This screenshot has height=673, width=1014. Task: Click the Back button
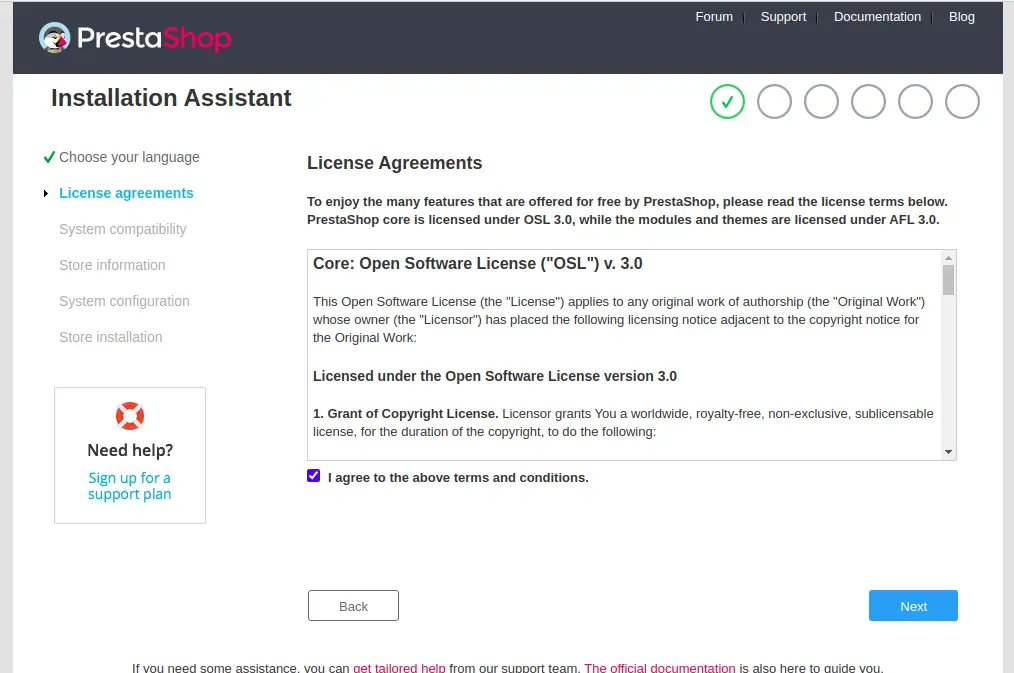[x=353, y=606]
